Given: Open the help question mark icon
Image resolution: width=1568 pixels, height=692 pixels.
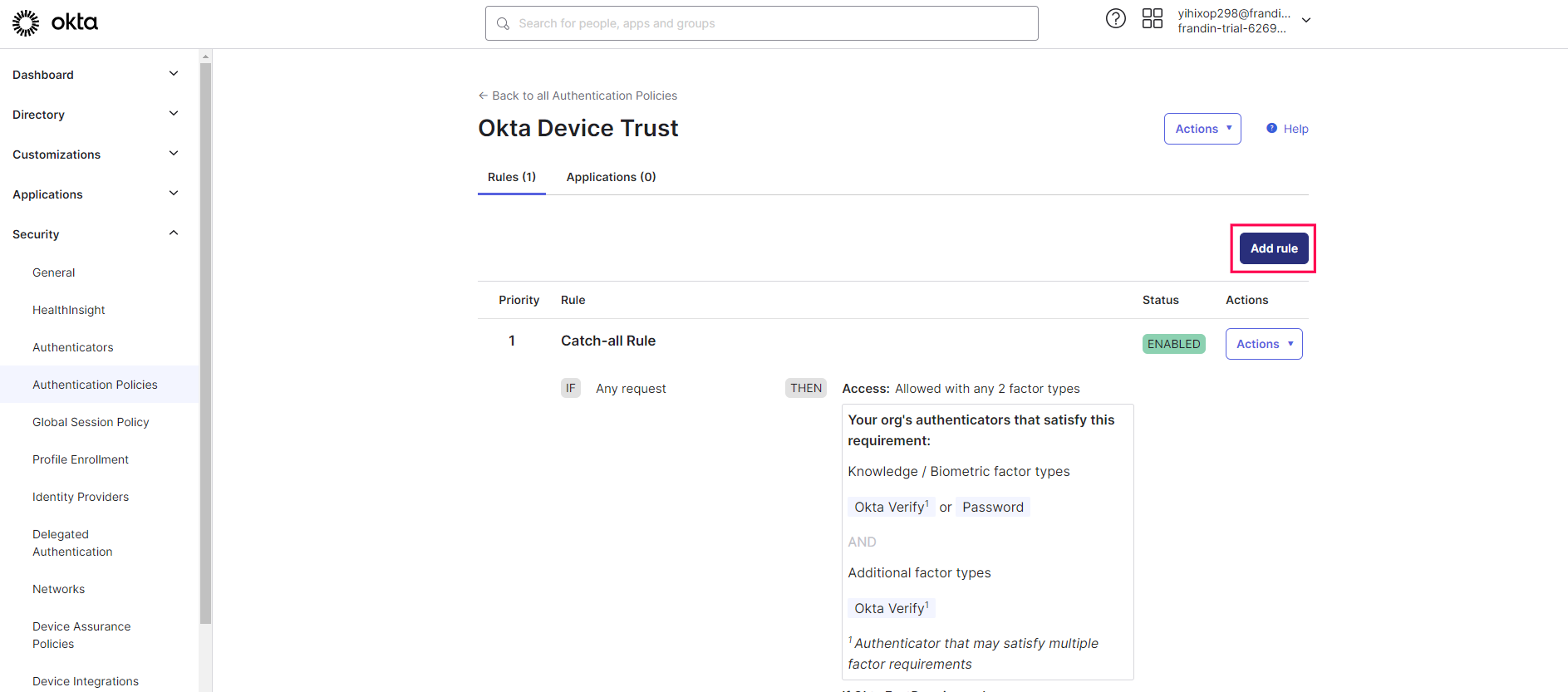Looking at the screenshot, I should [1115, 18].
